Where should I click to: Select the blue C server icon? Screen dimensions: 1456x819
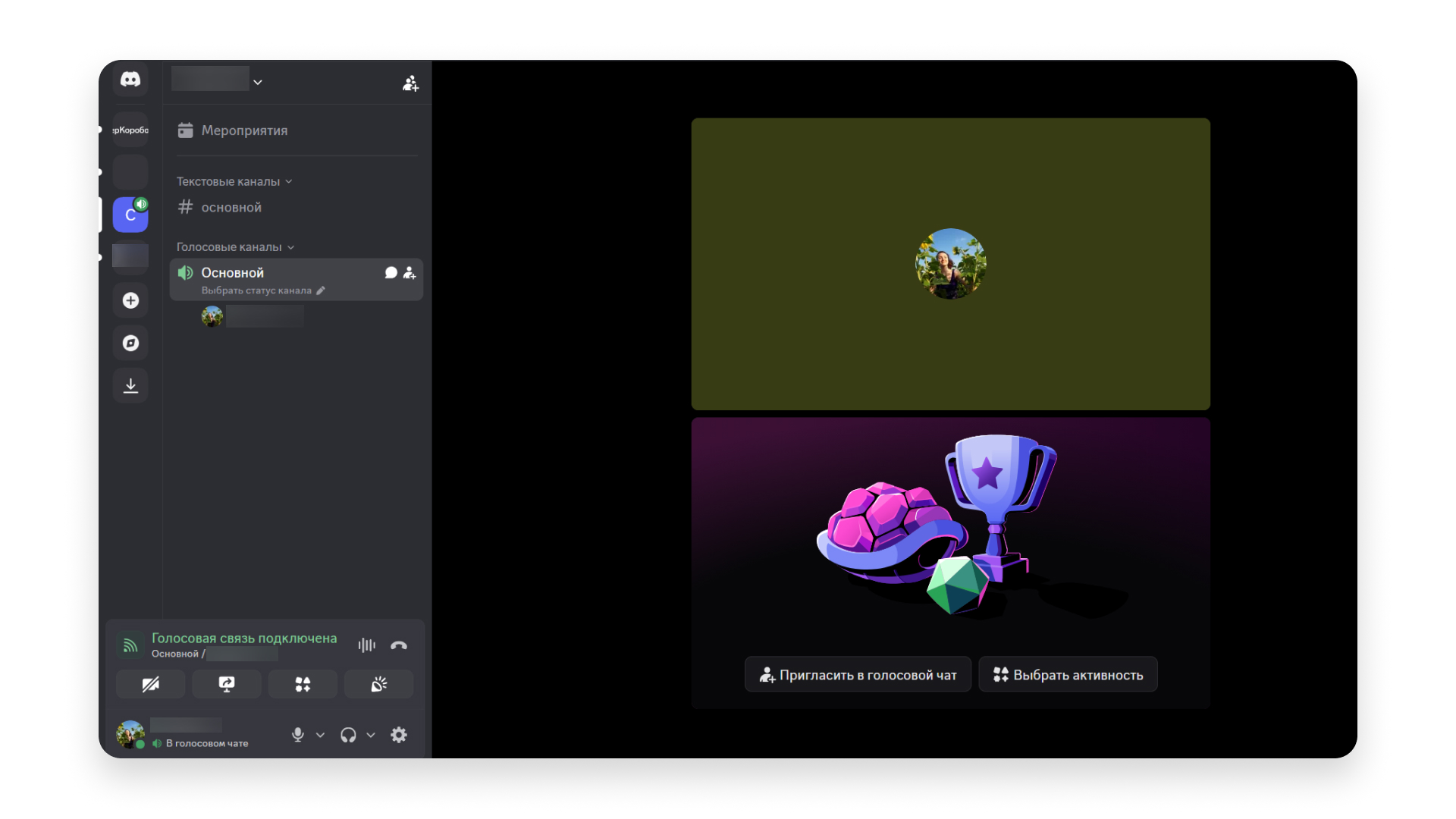point(130,215)
